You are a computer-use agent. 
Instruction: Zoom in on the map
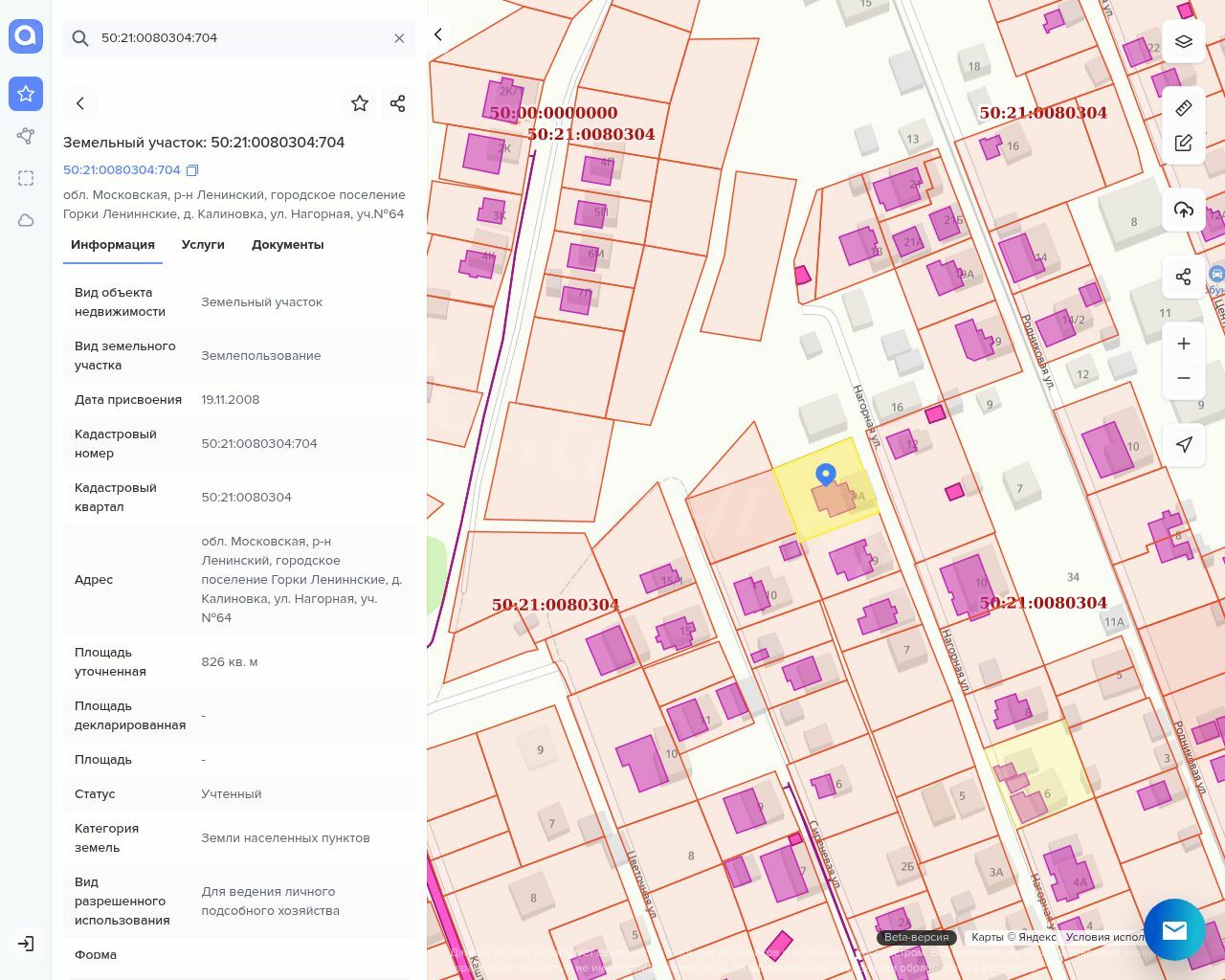pyautogui.click(x=1183, y=344)
